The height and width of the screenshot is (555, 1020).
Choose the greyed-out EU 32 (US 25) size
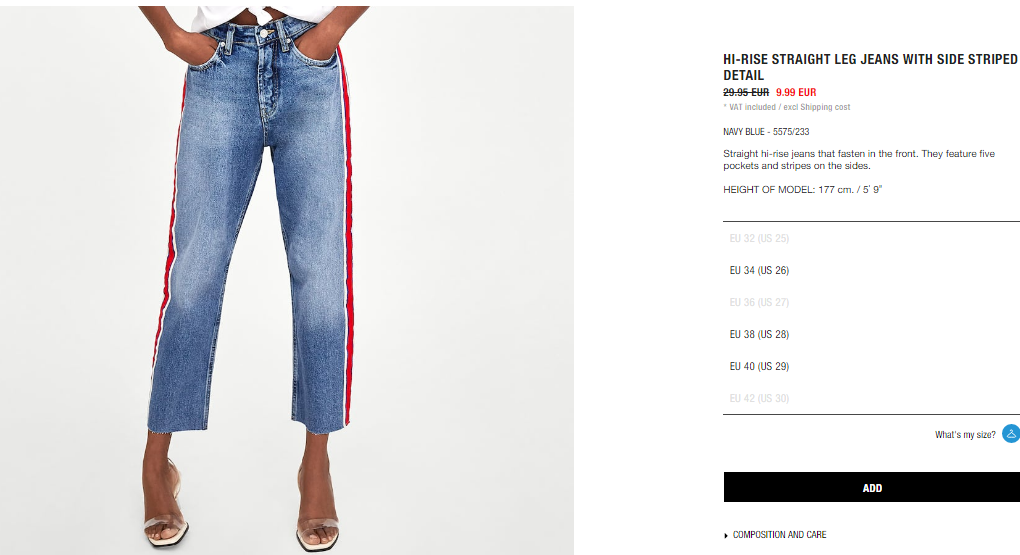click(759, 238)
